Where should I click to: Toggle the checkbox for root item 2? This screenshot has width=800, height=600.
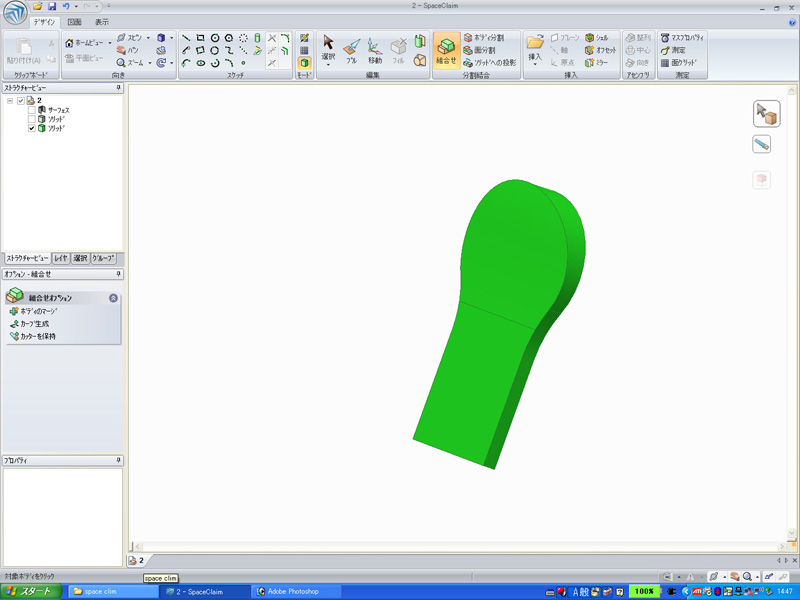coord(21,100)
